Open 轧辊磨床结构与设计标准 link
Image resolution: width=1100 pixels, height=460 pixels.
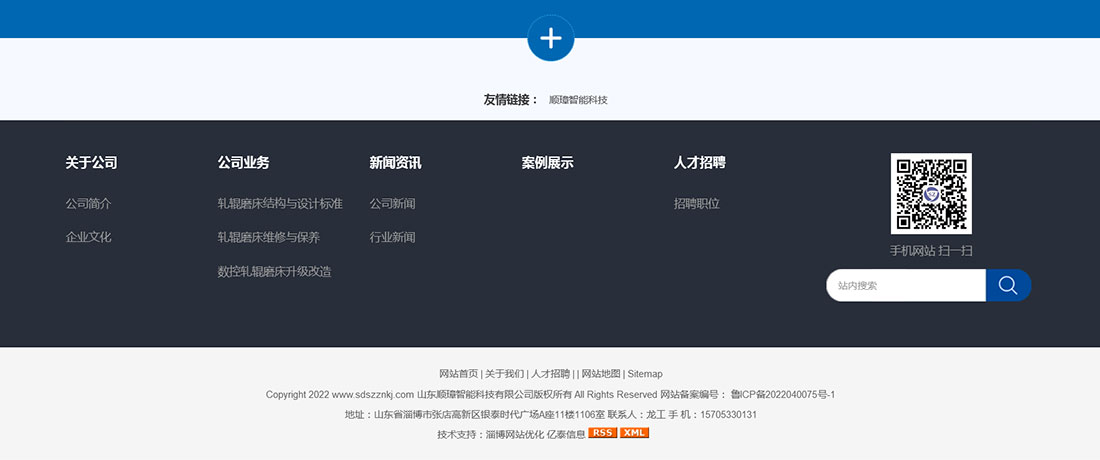(x=280, y=203)
